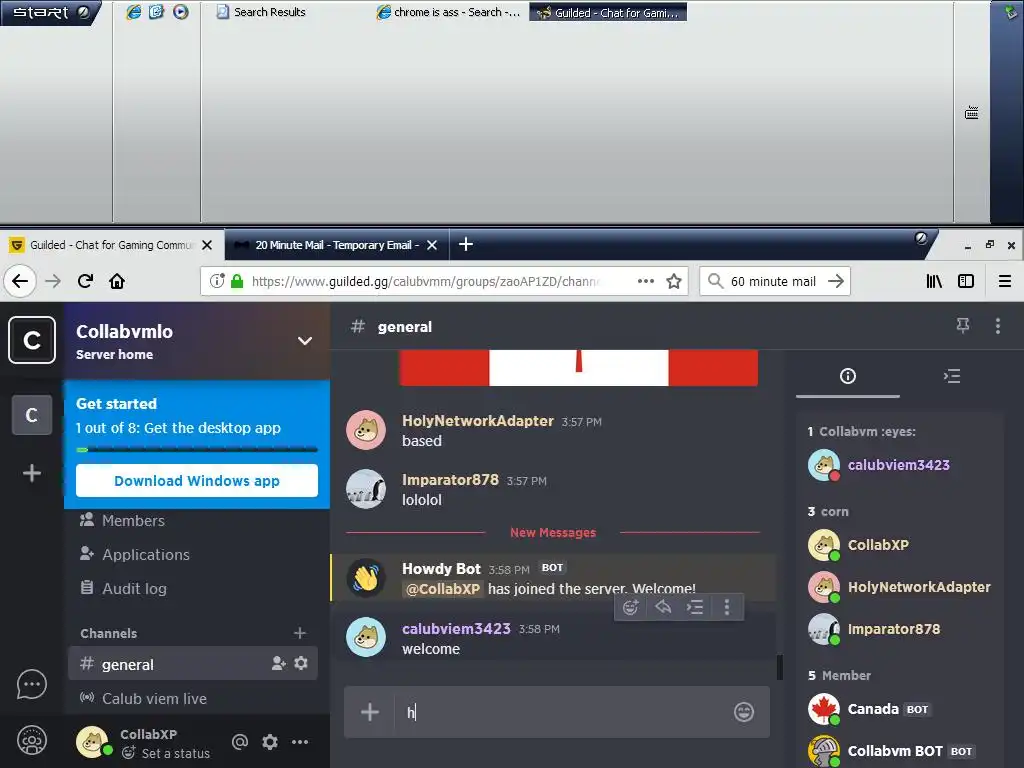Go to browser home page icon
The width and height of the screenshot is (1024, 768).
coord(117,281)
